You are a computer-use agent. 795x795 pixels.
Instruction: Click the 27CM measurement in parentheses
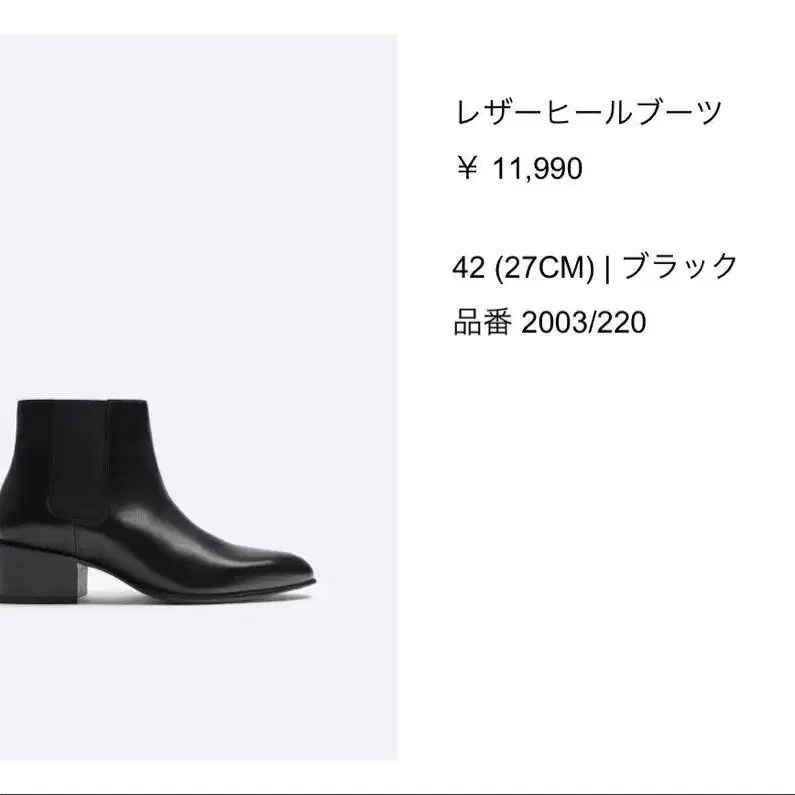click(x=544, y=267)
